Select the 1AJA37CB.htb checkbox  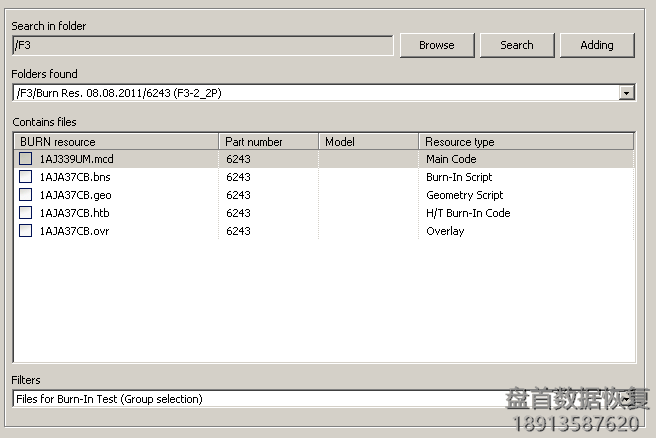[x=26, y=213]
